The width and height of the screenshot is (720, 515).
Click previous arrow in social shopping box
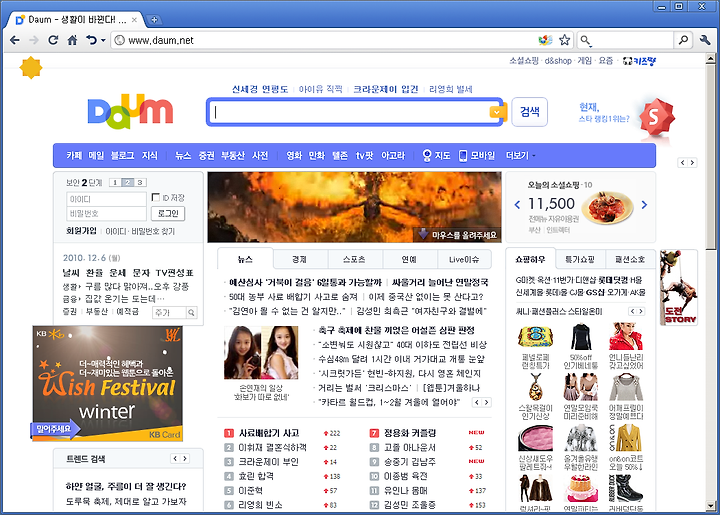click(518, 205)
